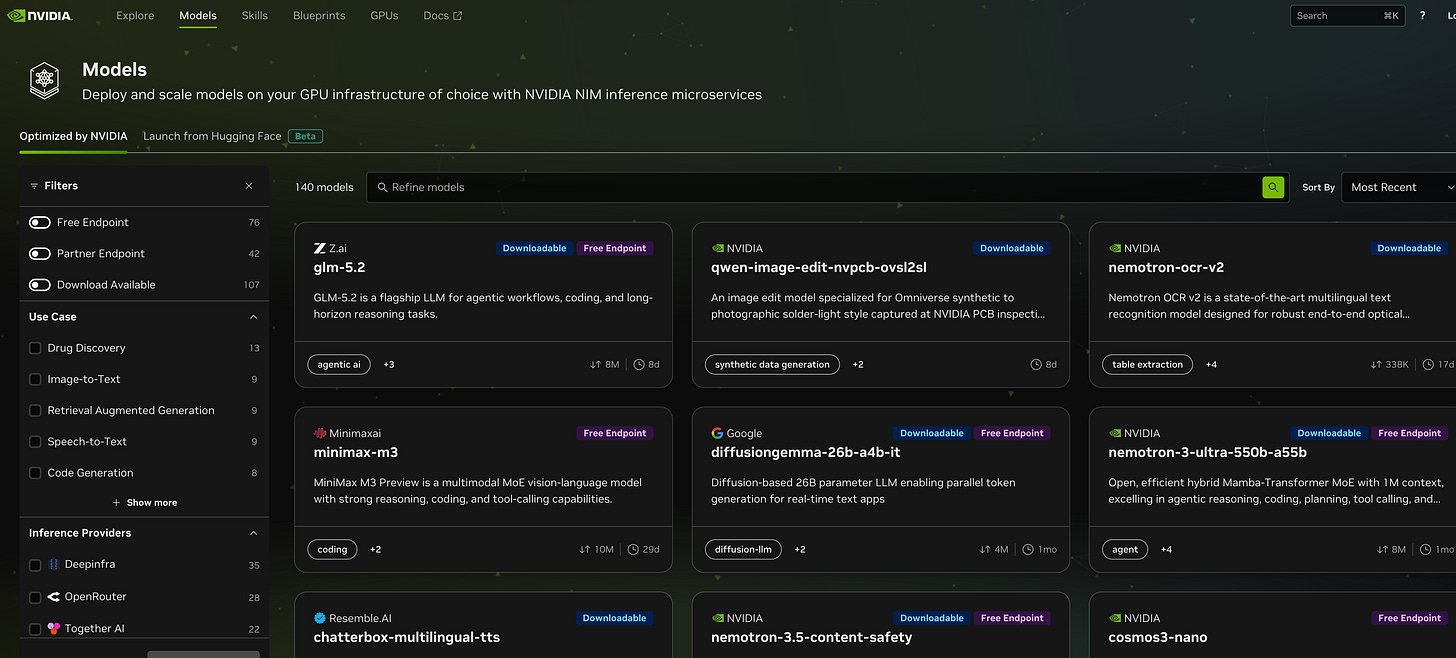Check the Image-to-Text use case
The image size is (1456, 658).
click(35, 379)
